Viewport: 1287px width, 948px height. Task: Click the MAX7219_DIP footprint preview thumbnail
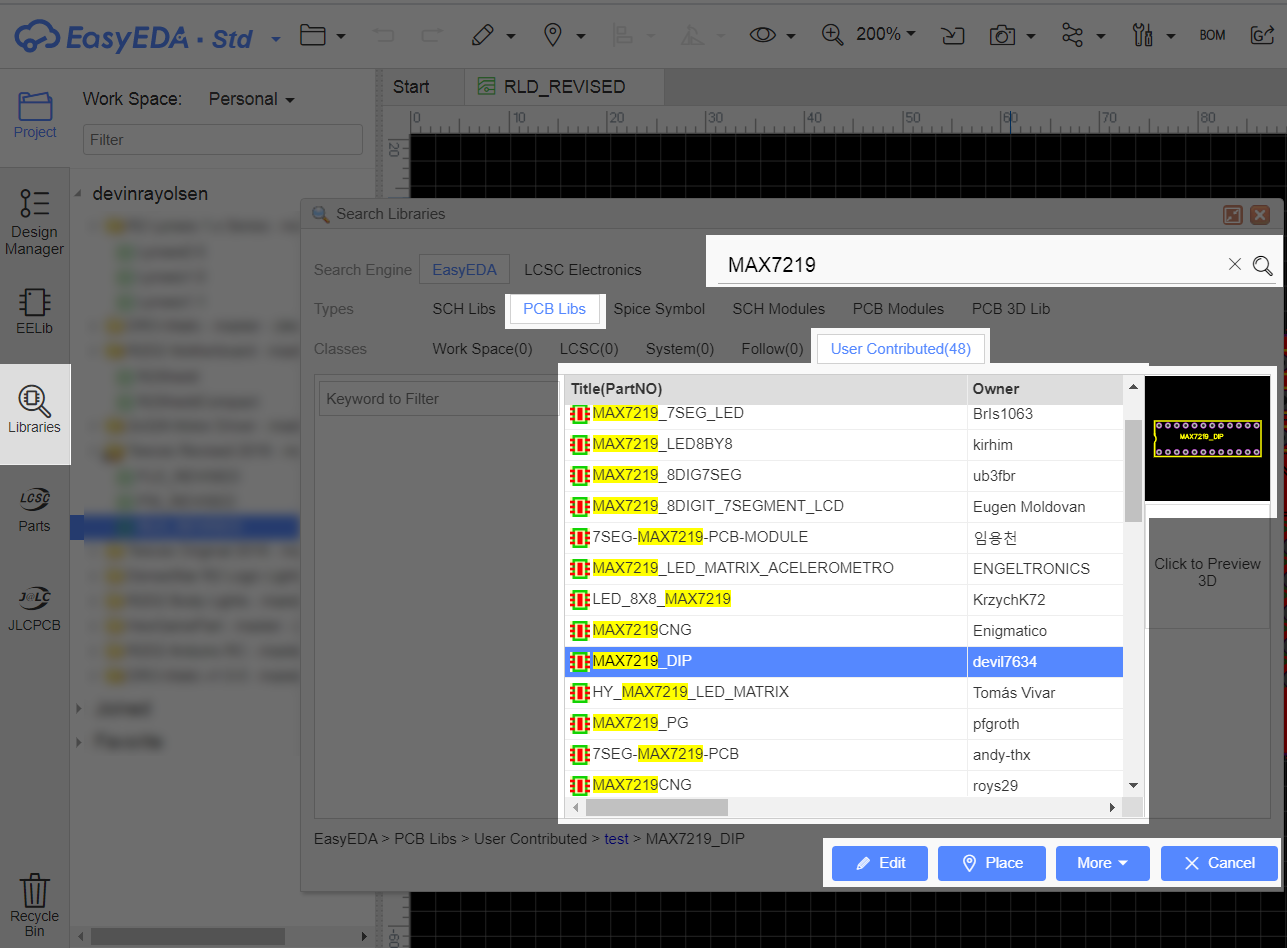coord(1207,438)
